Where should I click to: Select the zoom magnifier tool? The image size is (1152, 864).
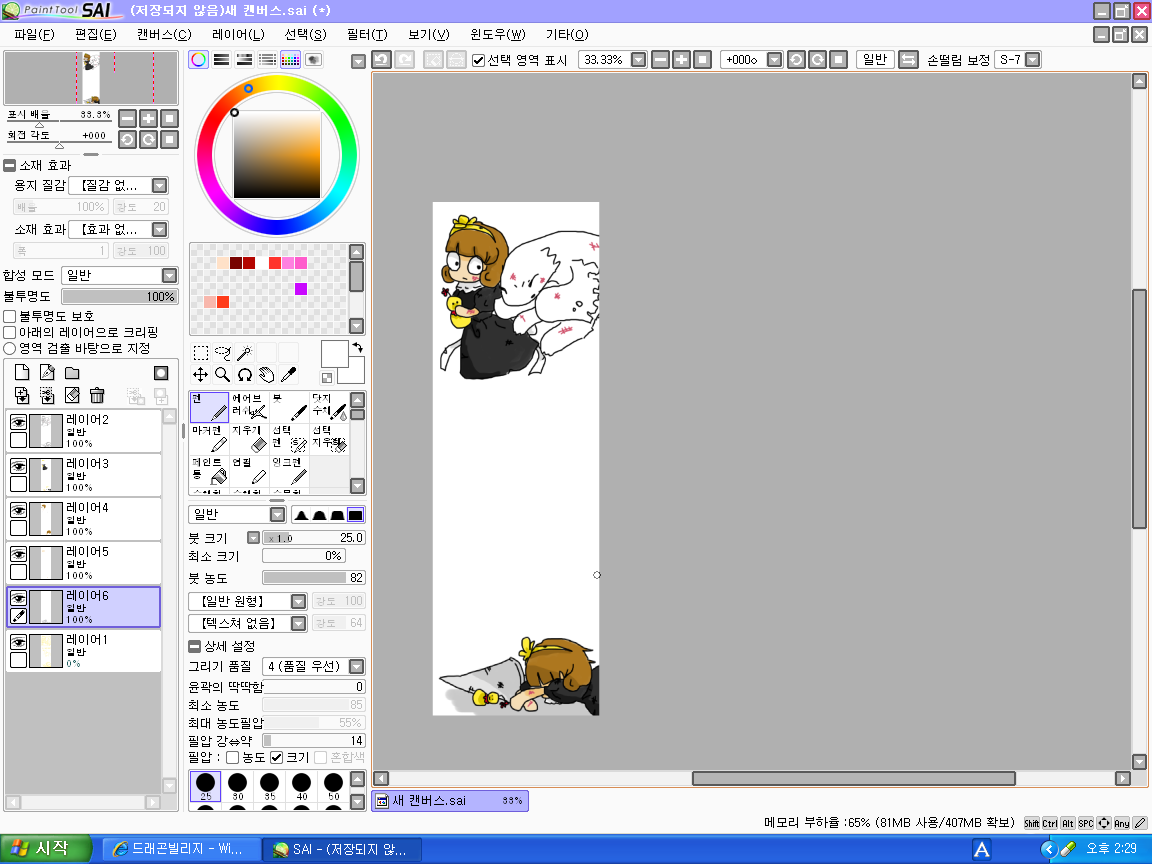click(223, 375)
